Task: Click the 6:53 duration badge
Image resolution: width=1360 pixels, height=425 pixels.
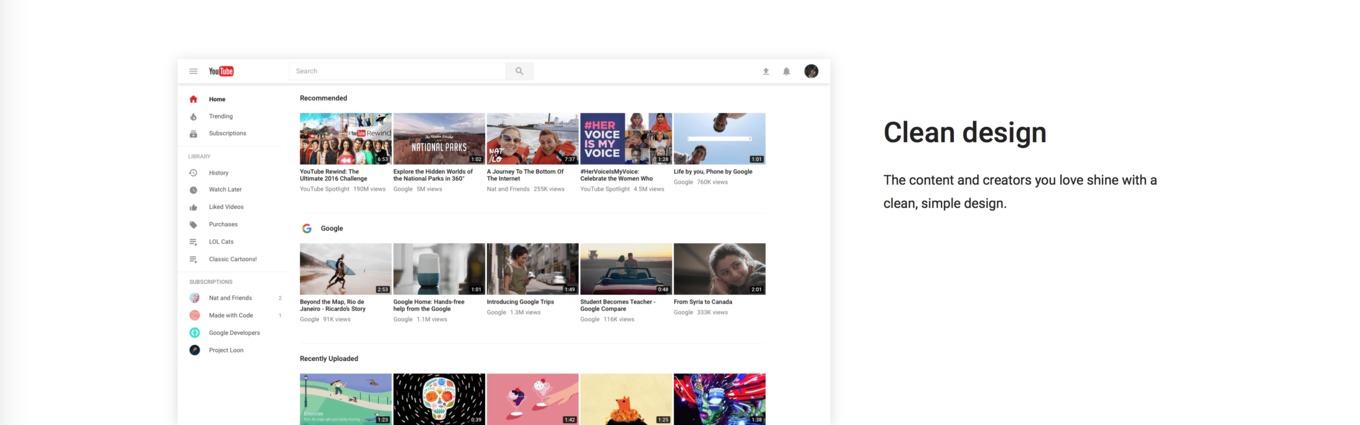Action: point(383,159)
